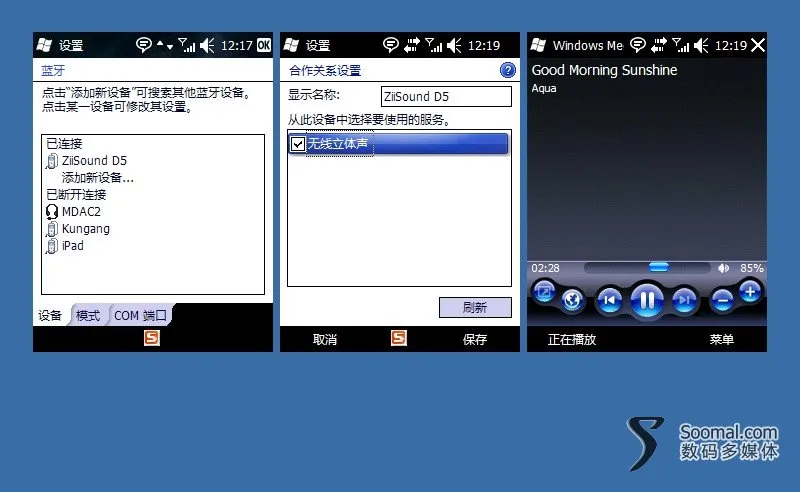Screen dimensions: 800x492
Task: Click the Kungang device icon
Action: (x=52, y=229)
